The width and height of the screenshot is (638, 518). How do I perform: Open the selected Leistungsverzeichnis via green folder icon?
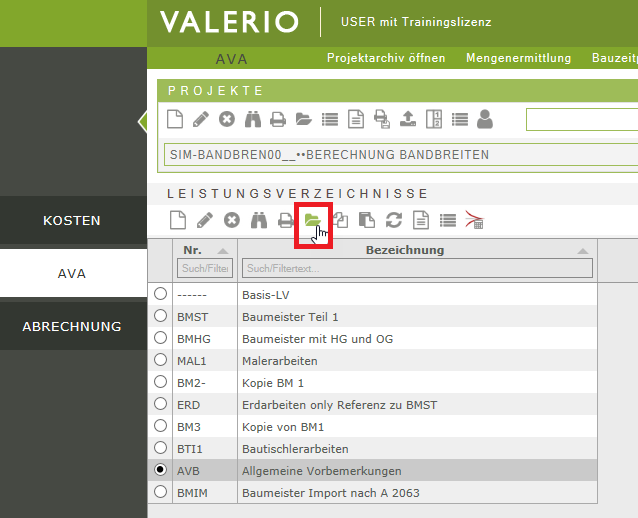pyautogui.click(x=312, y=220)
